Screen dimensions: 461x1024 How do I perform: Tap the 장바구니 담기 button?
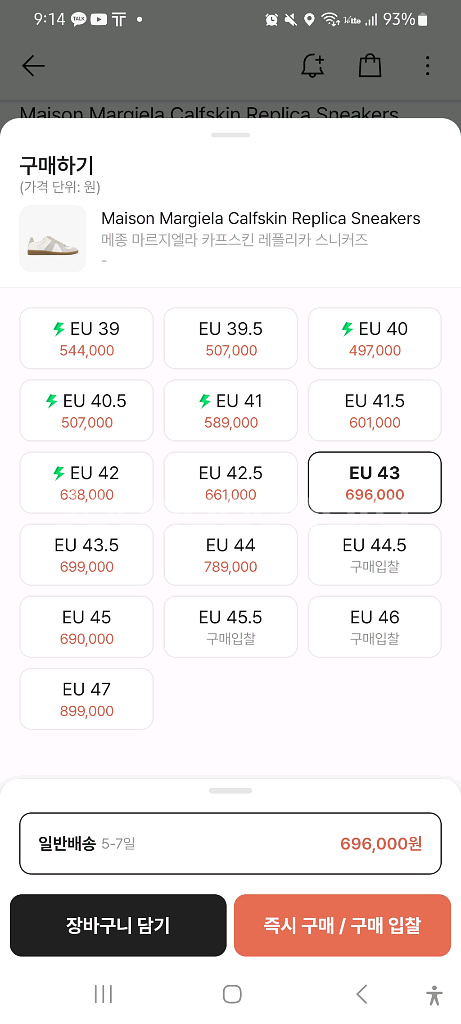point(118,925)
